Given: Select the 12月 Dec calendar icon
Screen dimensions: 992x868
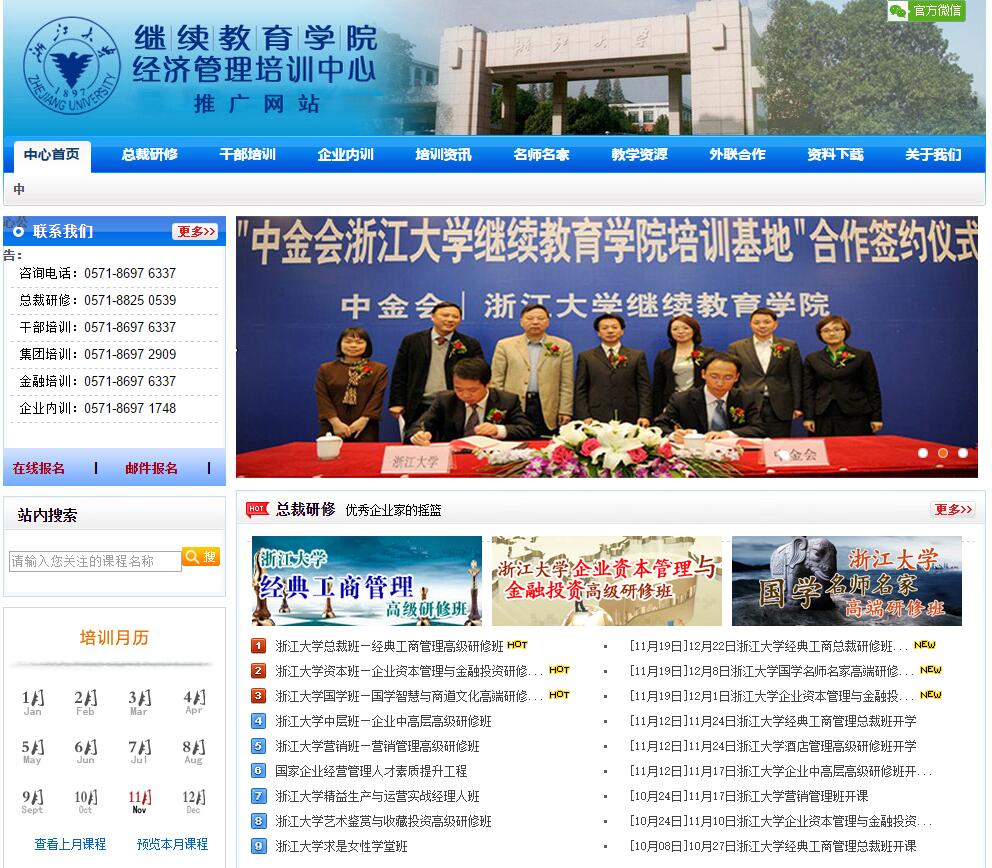Looking at the screenshot, I should click(x=194, y=802).
